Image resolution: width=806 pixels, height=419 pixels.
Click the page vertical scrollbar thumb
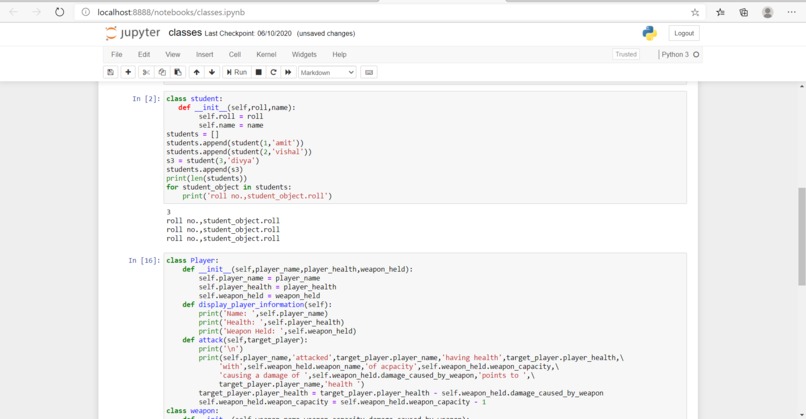click(x=801, y=236)
